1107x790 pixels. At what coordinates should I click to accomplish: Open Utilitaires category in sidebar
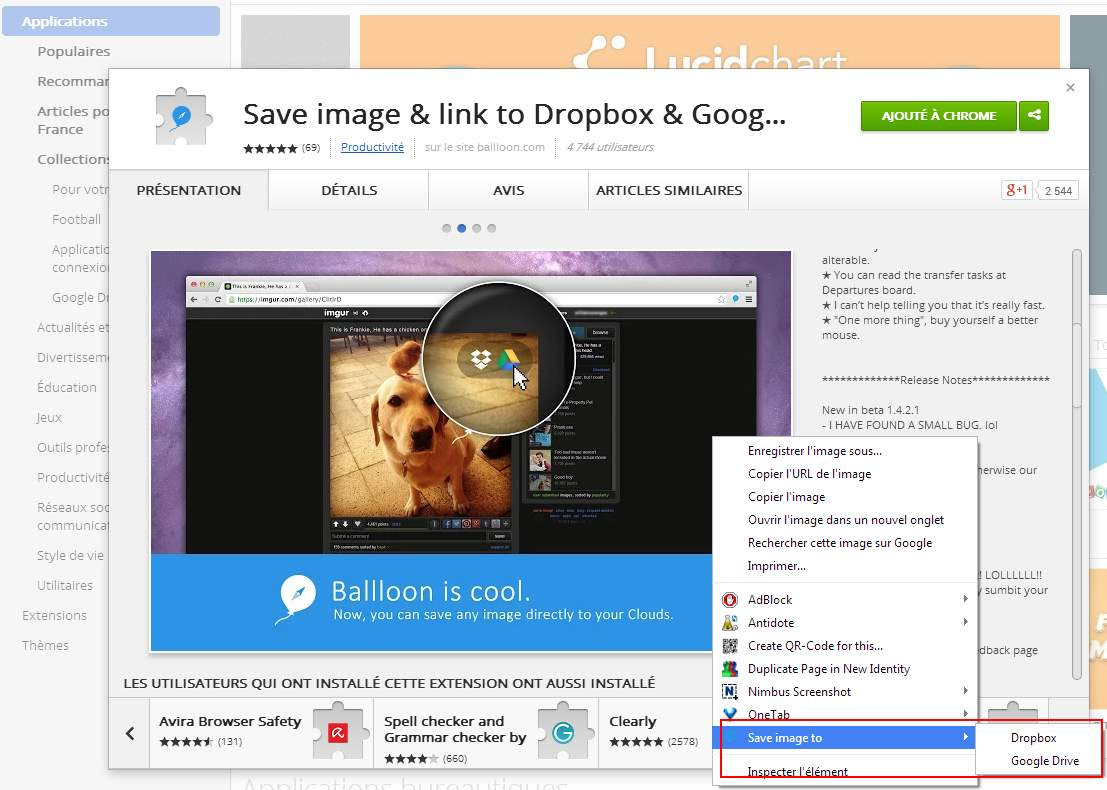64,585
